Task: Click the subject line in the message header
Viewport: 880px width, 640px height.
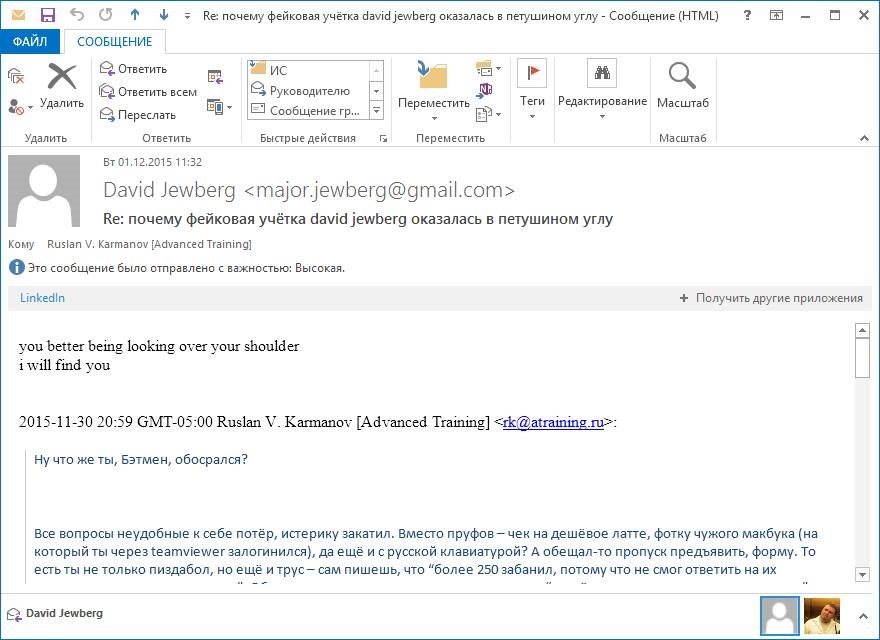Action: [358, 219]
